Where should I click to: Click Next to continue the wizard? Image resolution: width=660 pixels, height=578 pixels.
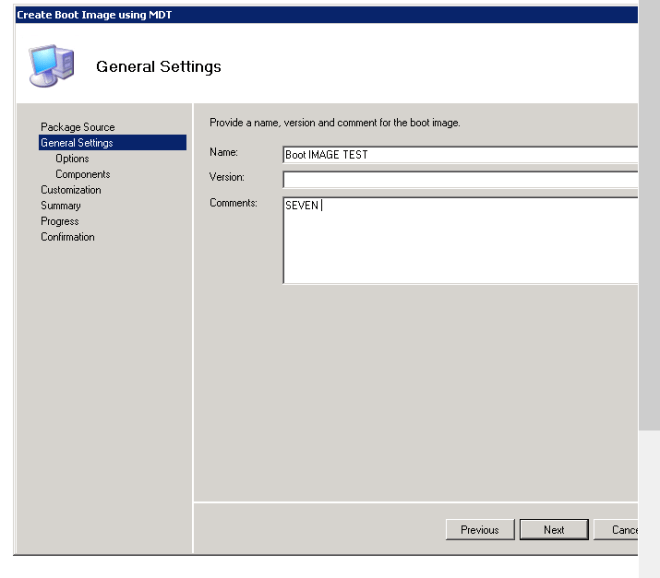pos(554,530)
